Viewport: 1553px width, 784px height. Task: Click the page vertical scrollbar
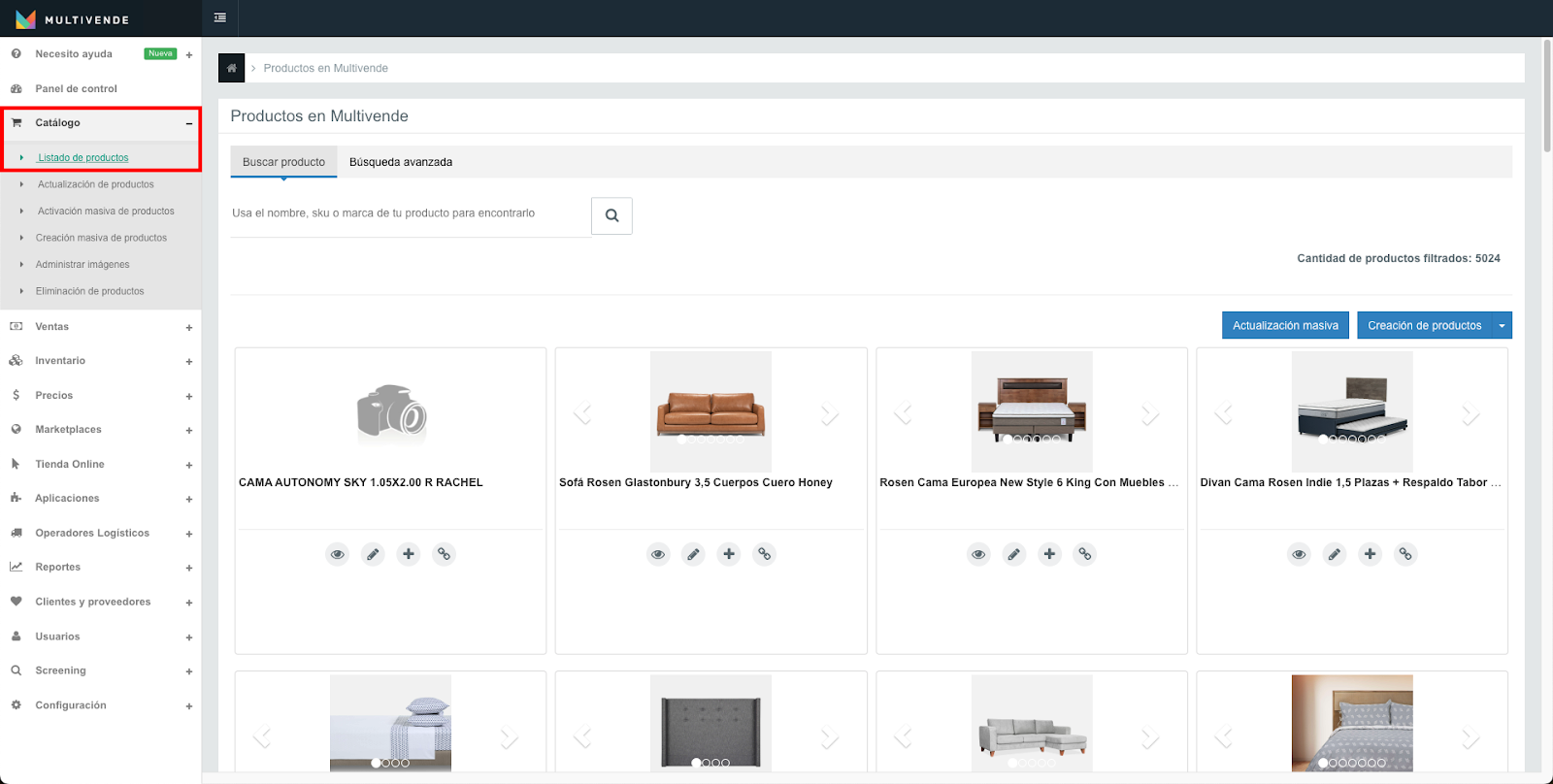1547,96
